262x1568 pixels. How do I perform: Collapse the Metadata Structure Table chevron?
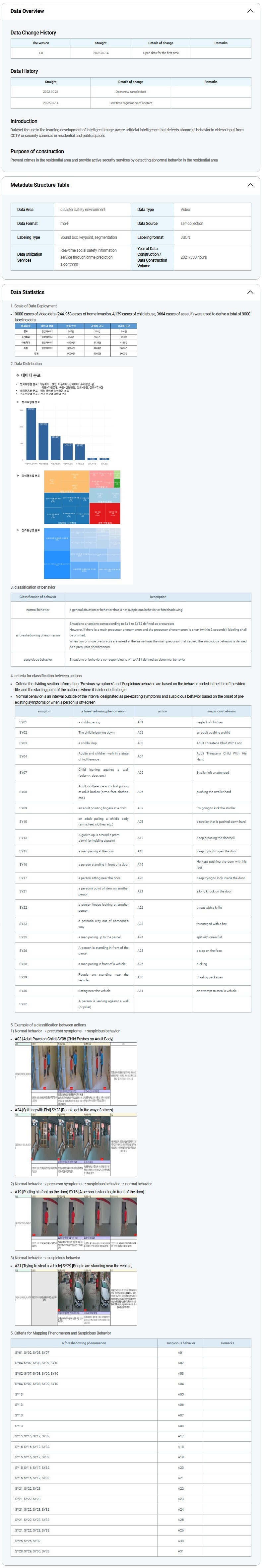click(250, 185)
